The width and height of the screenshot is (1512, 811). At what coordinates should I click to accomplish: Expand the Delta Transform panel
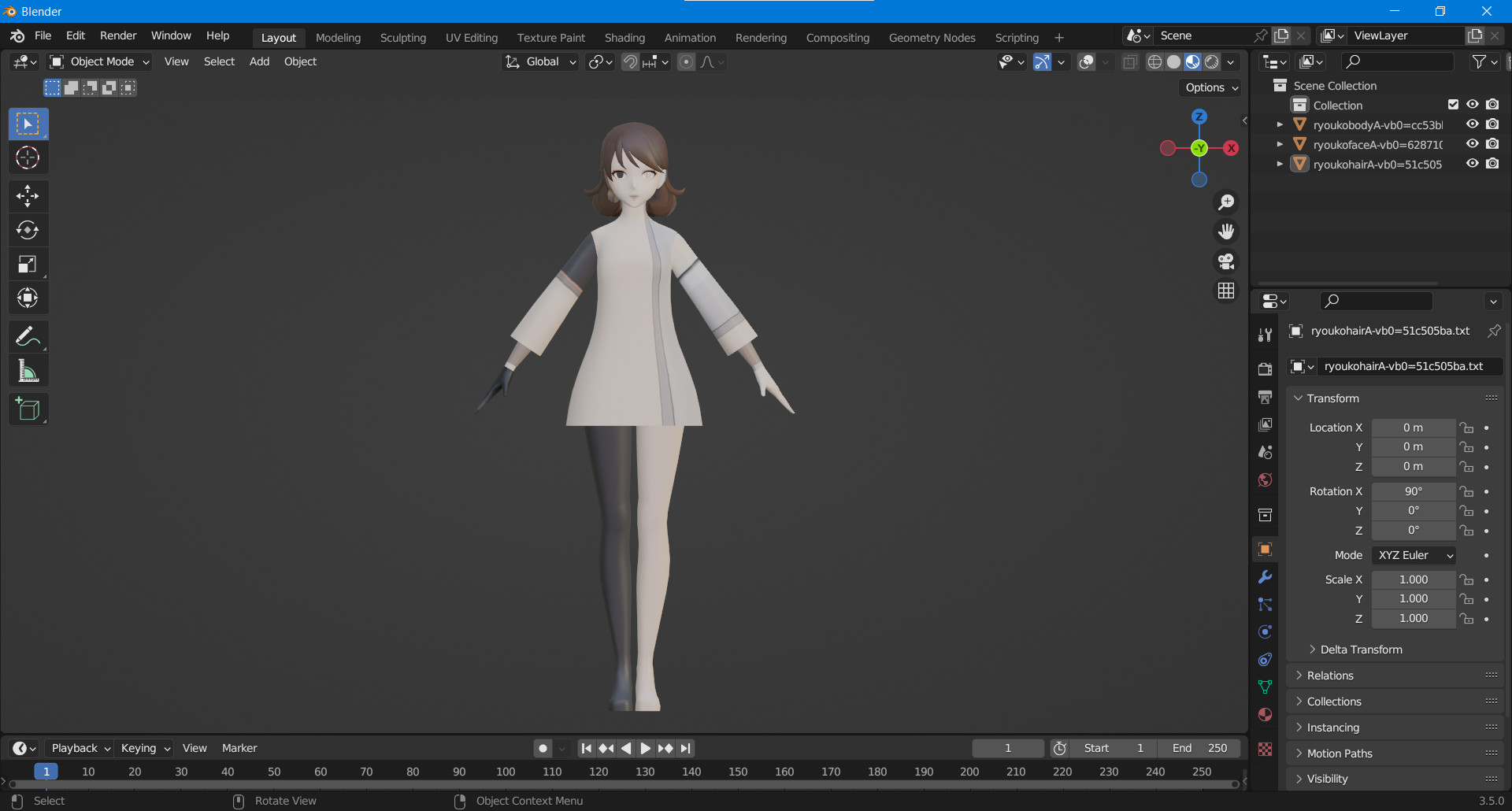click(x=1361, y=650)
